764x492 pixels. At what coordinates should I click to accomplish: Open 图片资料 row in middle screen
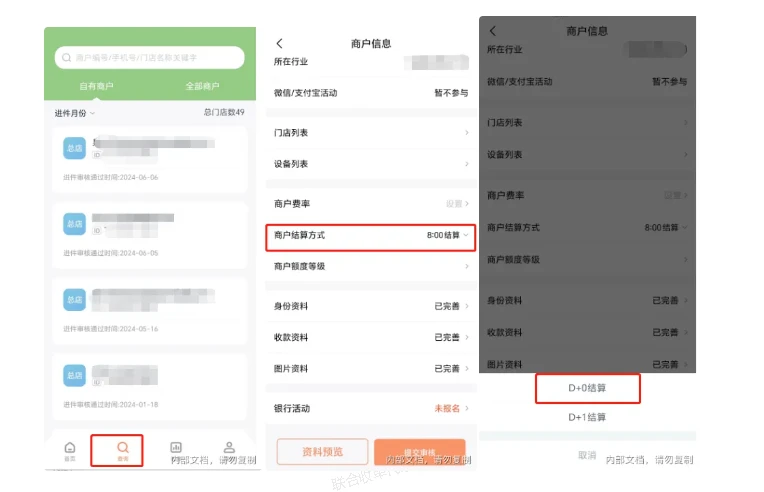371,369
